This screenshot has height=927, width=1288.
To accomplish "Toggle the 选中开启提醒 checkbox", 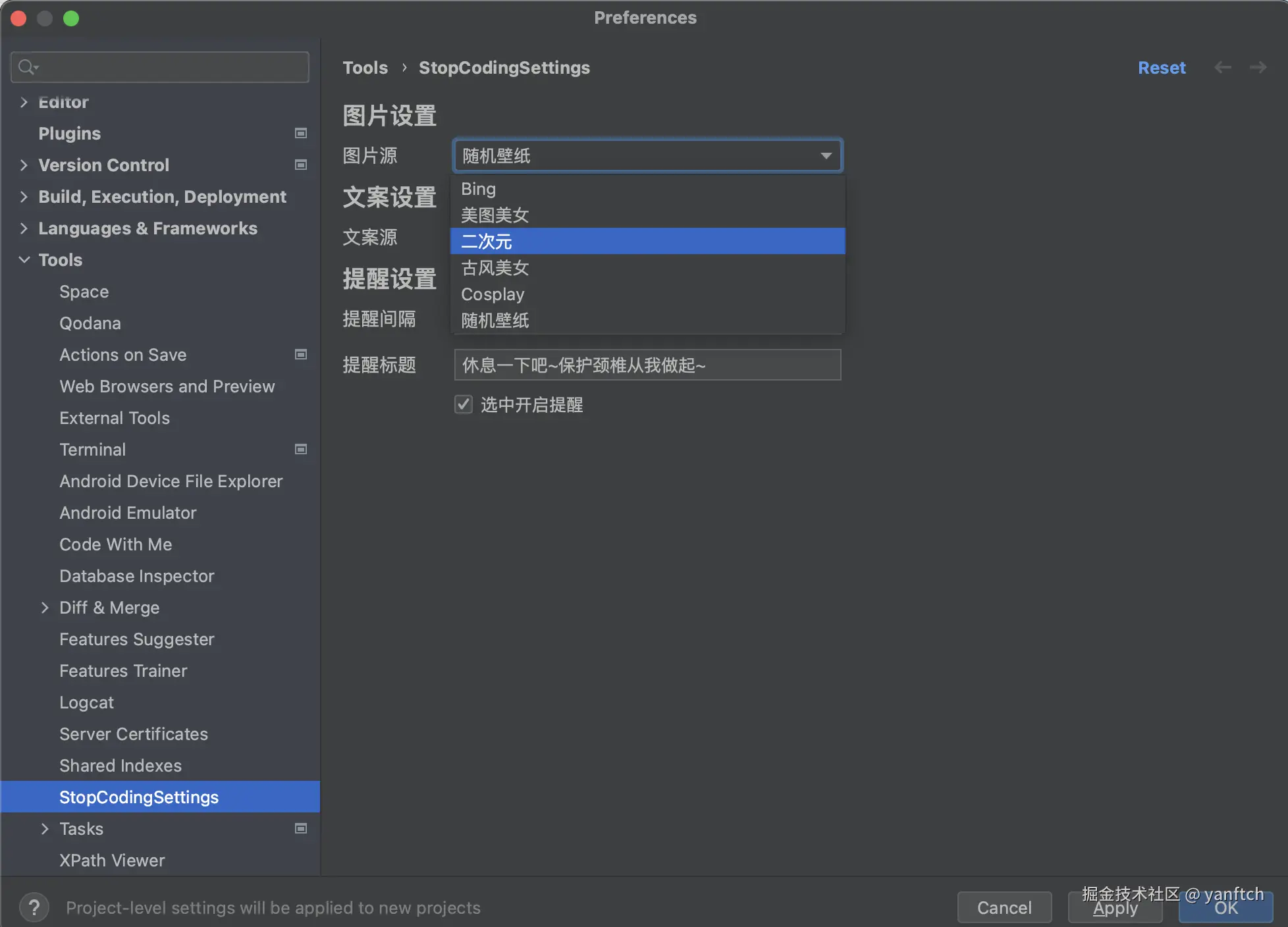I will pyautogui.click(x=464, y=404).
